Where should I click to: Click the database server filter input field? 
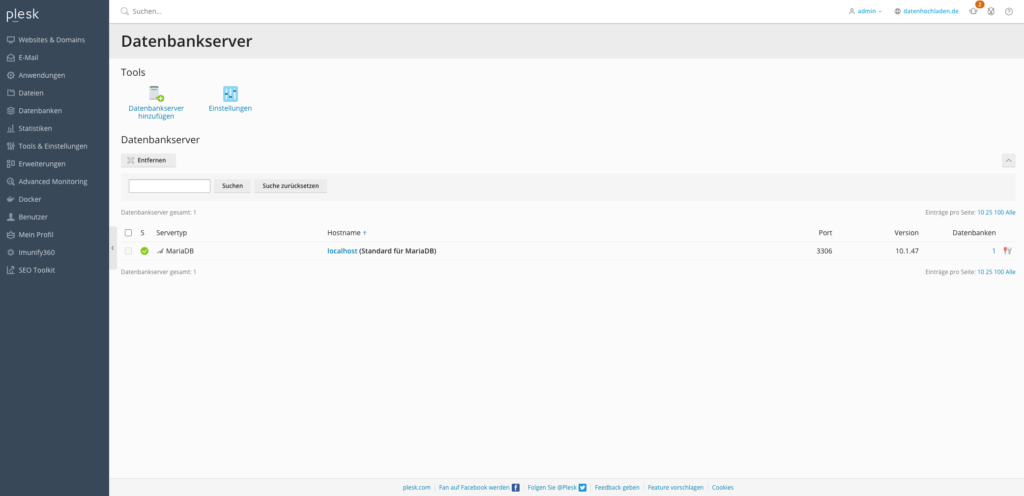tap(169, 186)
